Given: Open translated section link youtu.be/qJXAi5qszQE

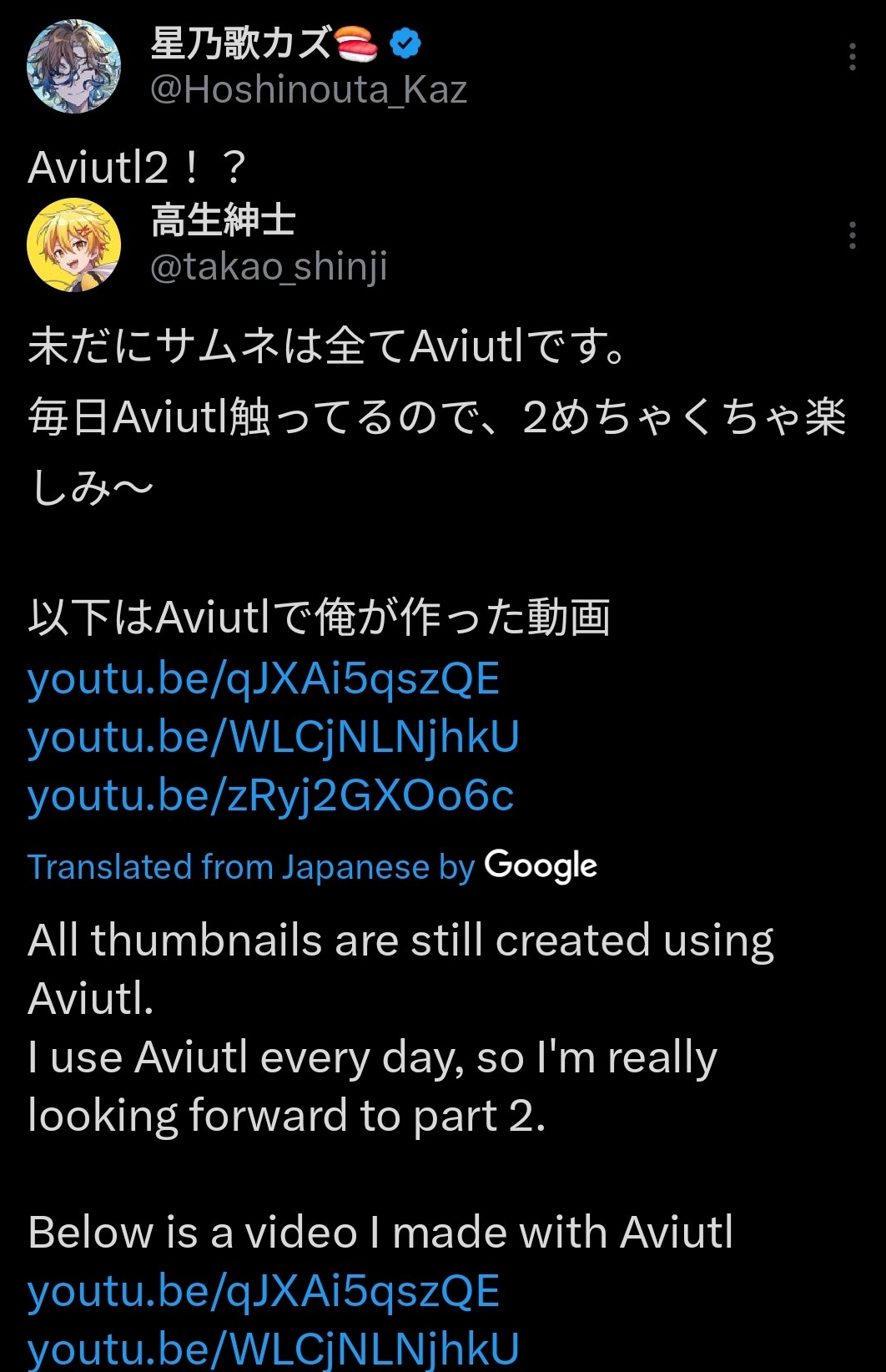Looking at the screenshot, I should (x=264, y=1291).
